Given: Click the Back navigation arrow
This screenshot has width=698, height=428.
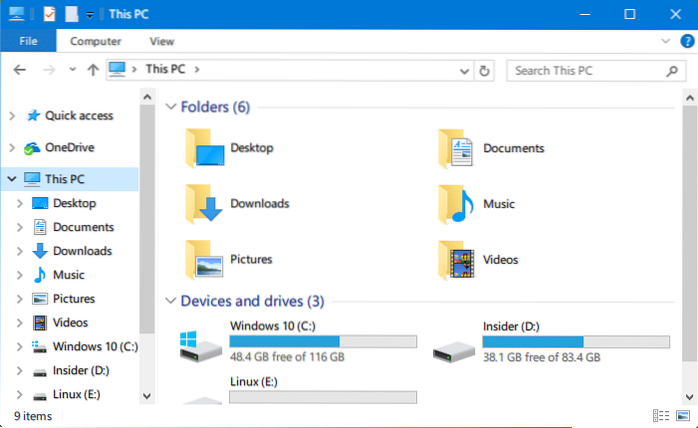Looking at the screenshot, I should [x=19, y=70].
